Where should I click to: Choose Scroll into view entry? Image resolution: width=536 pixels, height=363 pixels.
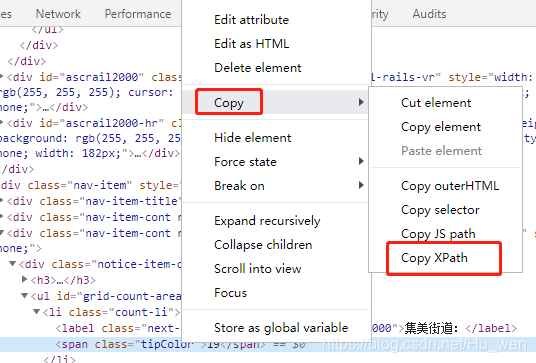tap(257, 269)
